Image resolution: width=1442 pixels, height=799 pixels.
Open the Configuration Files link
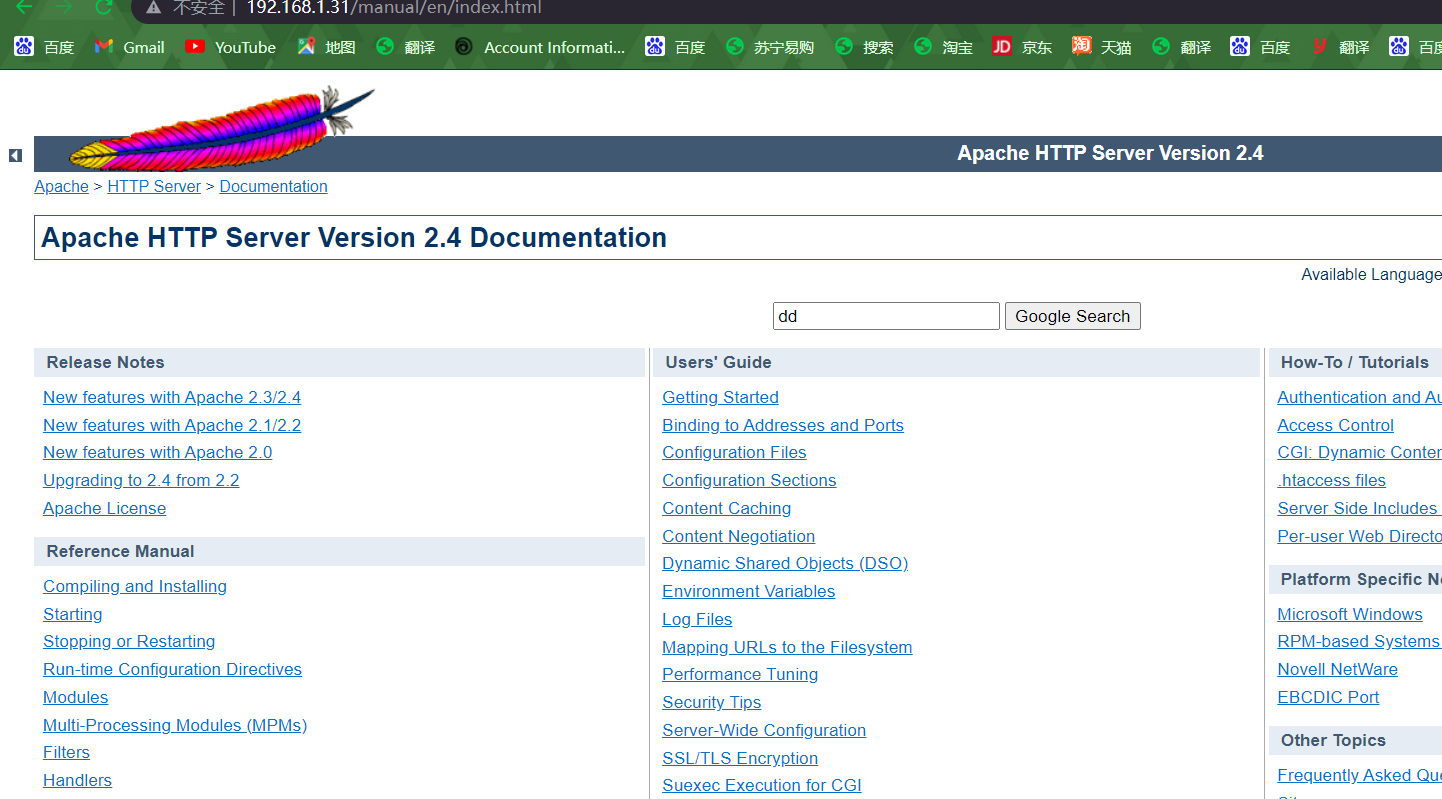tap(734, 452)
